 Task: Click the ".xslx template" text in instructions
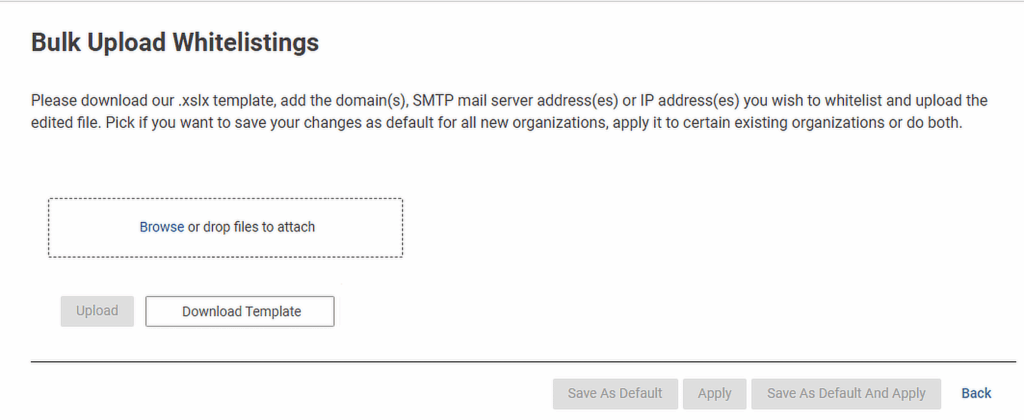(x=222, y=100)
